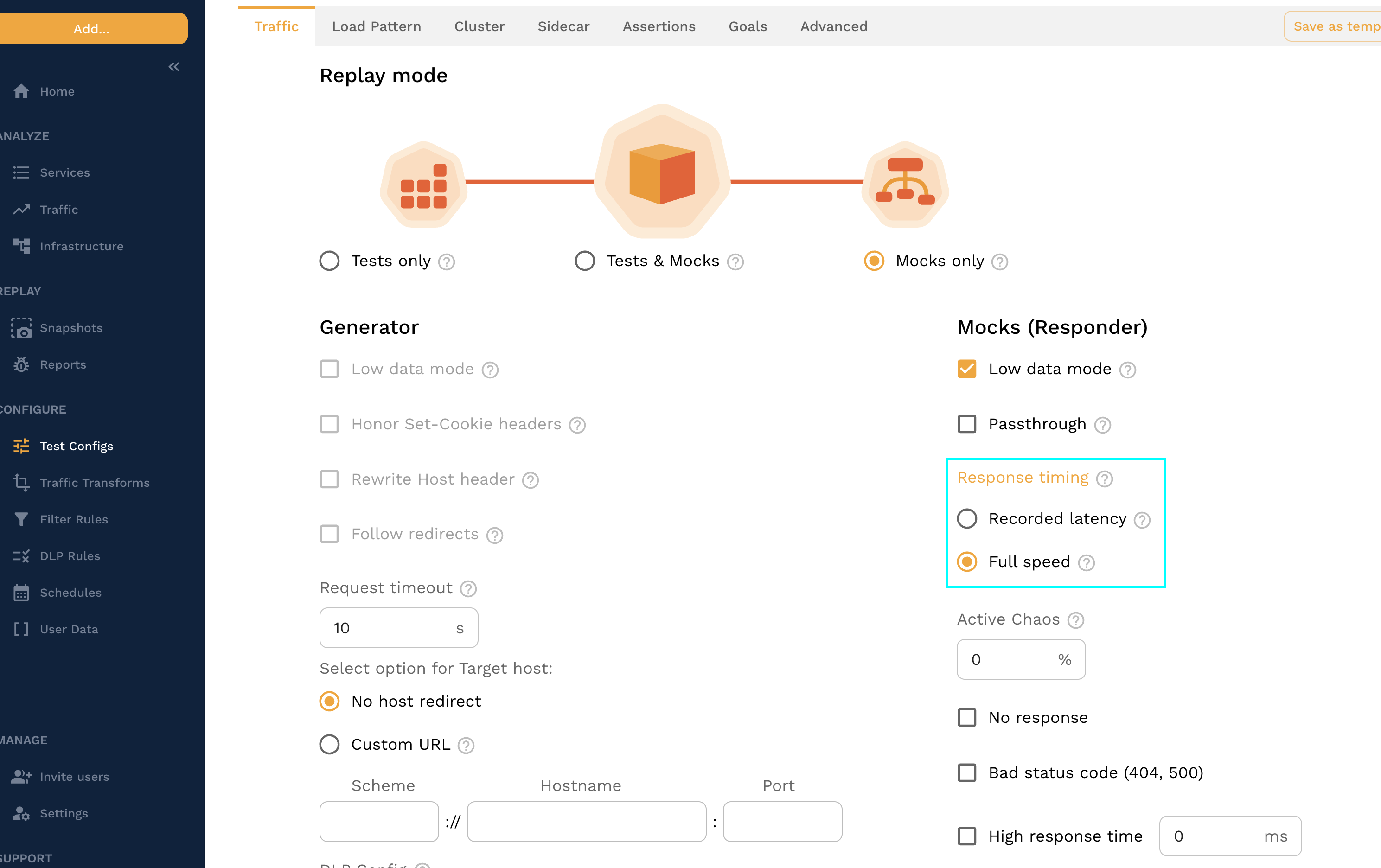This screenshot has height=868, width=1381.
Task: Open the Assertions tab
Action: click(659, 26)
